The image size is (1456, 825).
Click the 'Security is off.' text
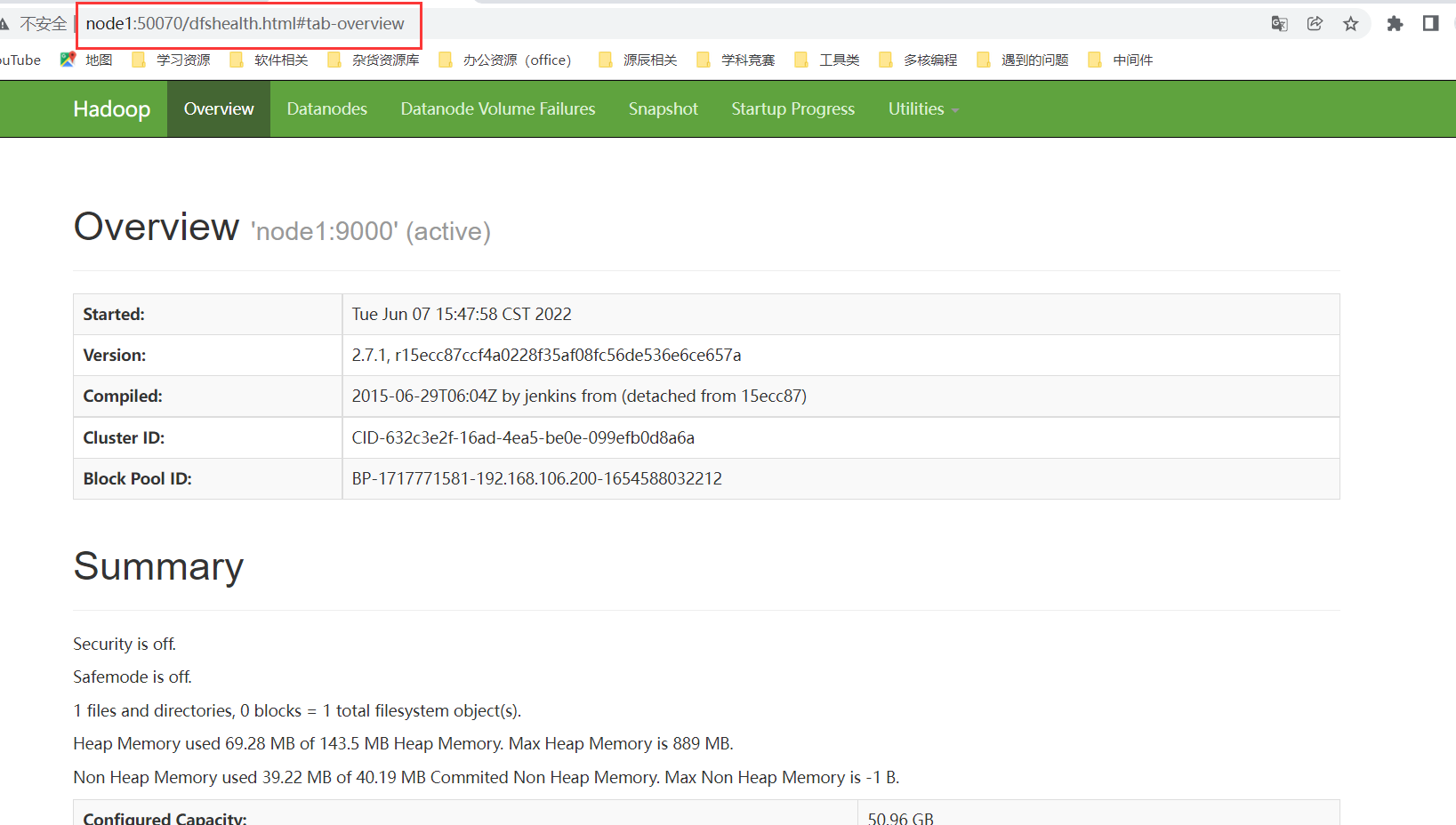(x=125, y=644)
